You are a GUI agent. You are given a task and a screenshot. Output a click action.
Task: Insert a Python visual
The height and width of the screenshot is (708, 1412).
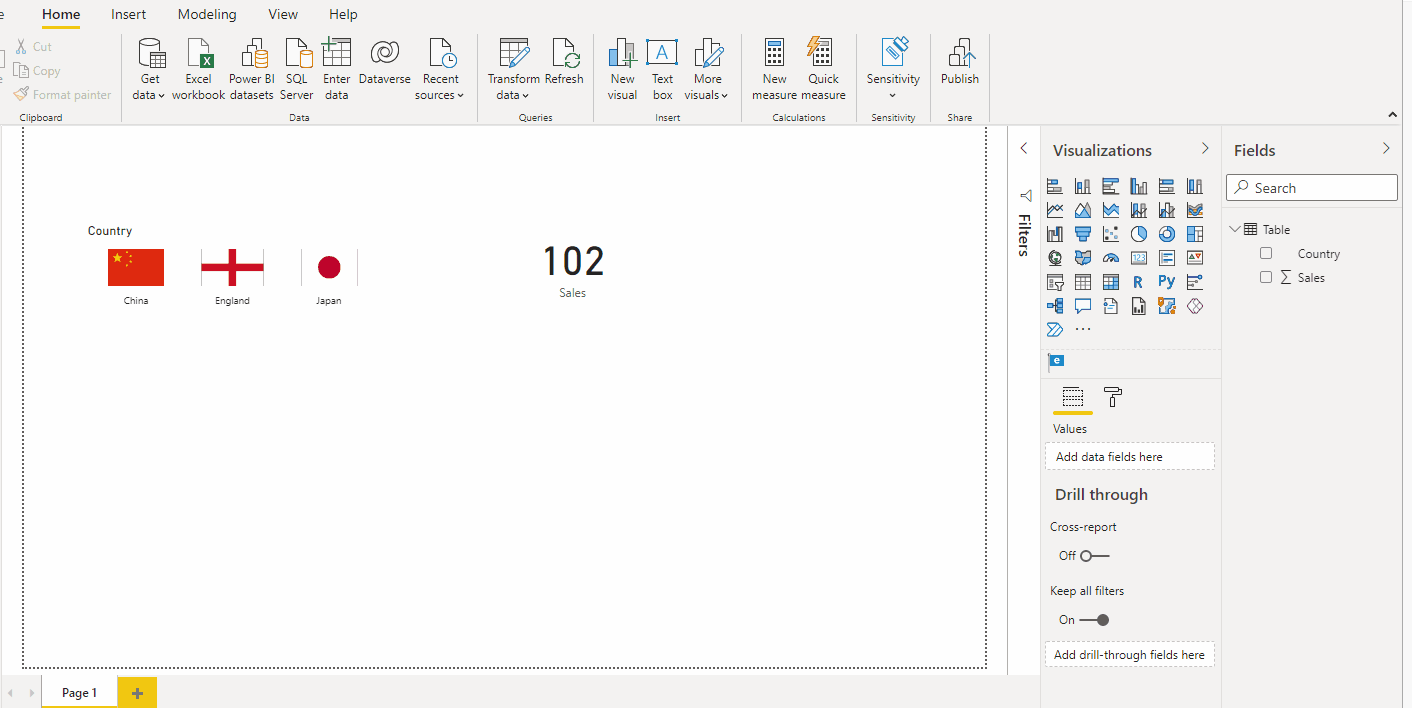point(1167,282)
